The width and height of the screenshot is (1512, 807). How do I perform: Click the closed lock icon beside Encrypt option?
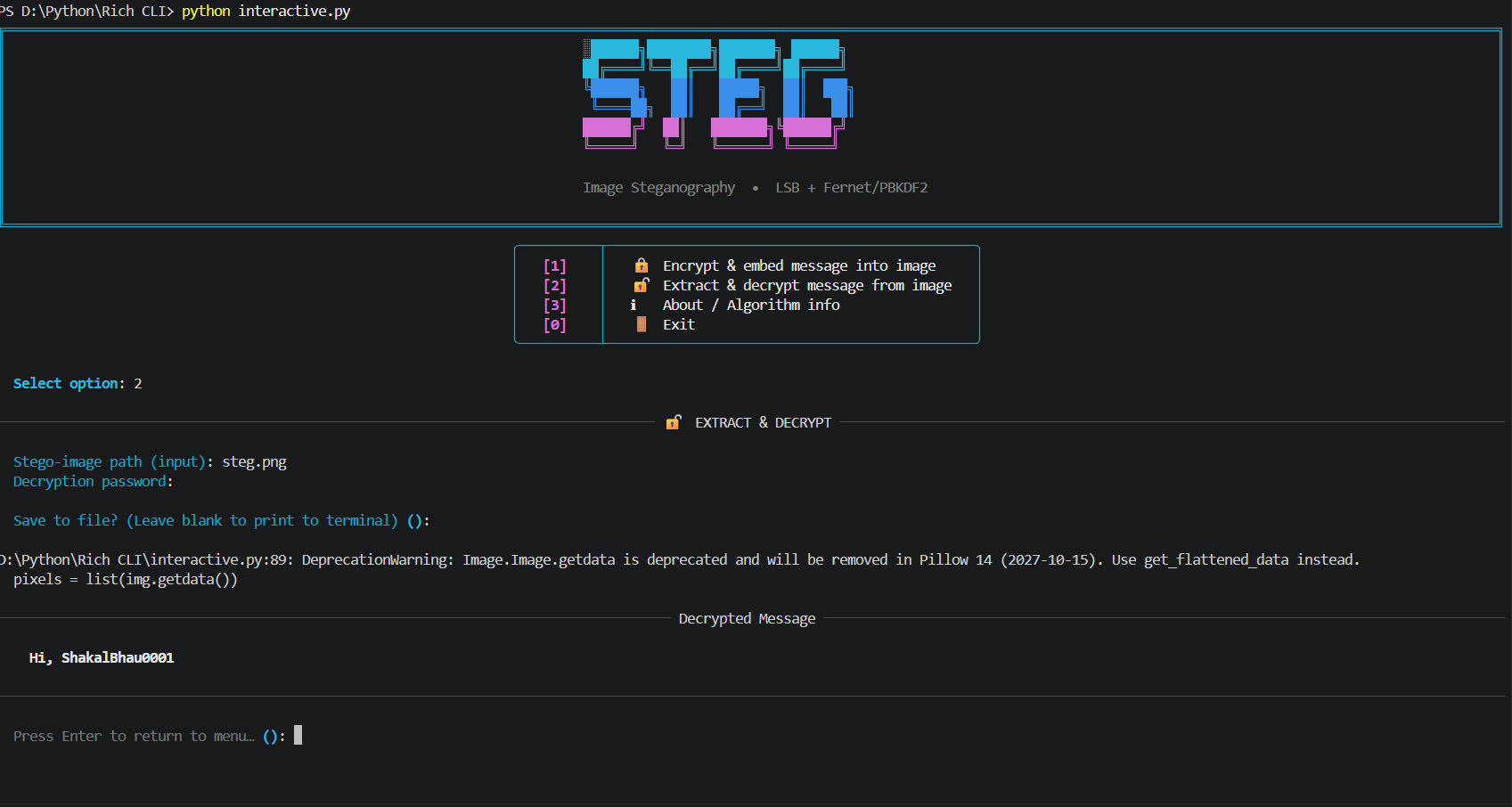(642, 265)
